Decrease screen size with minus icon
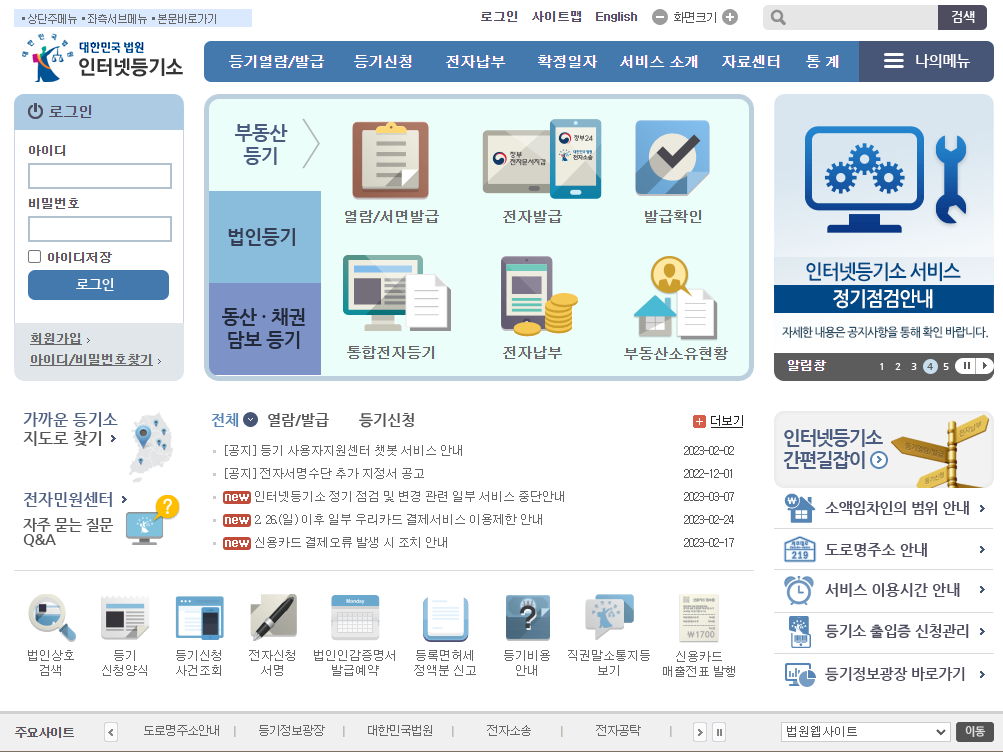 point(659,17)
